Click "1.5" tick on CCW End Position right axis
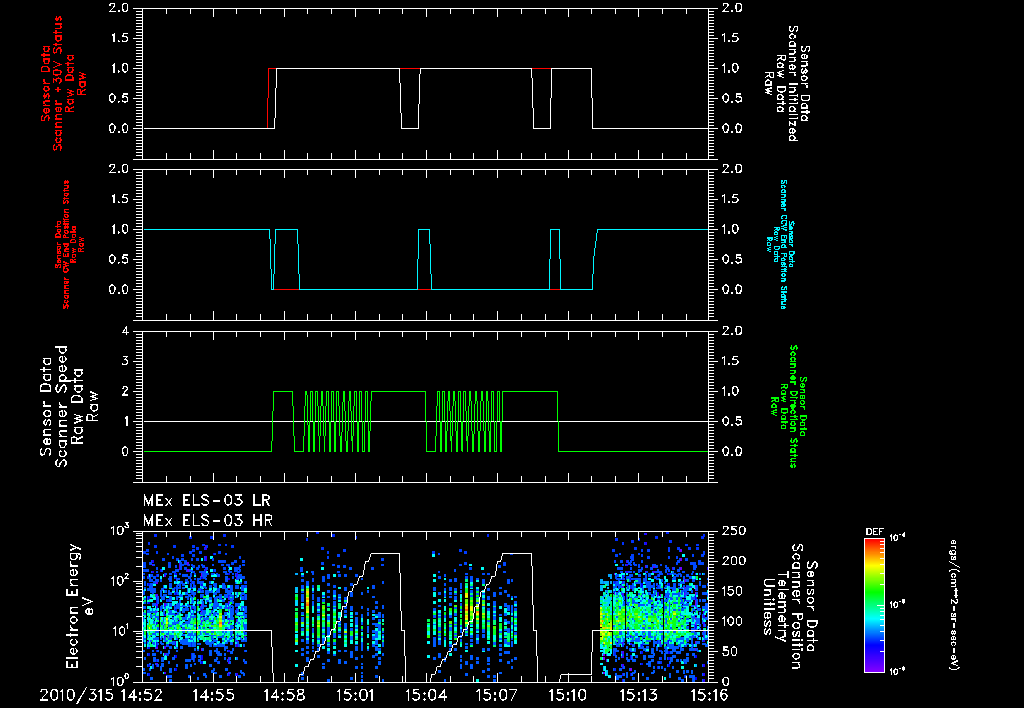1024x708 pixels. coord(732,199)
